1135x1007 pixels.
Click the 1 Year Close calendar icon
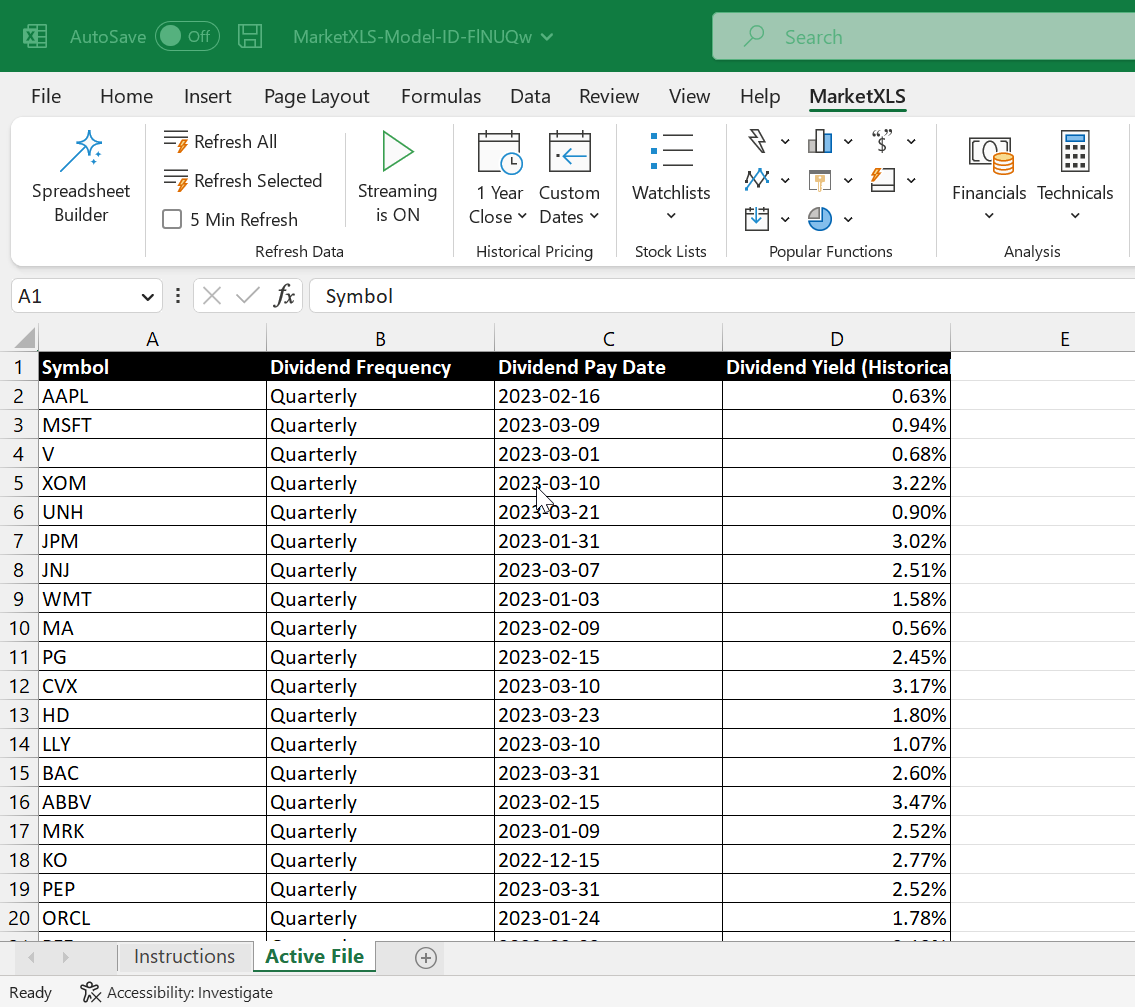(x=499, y=152)
